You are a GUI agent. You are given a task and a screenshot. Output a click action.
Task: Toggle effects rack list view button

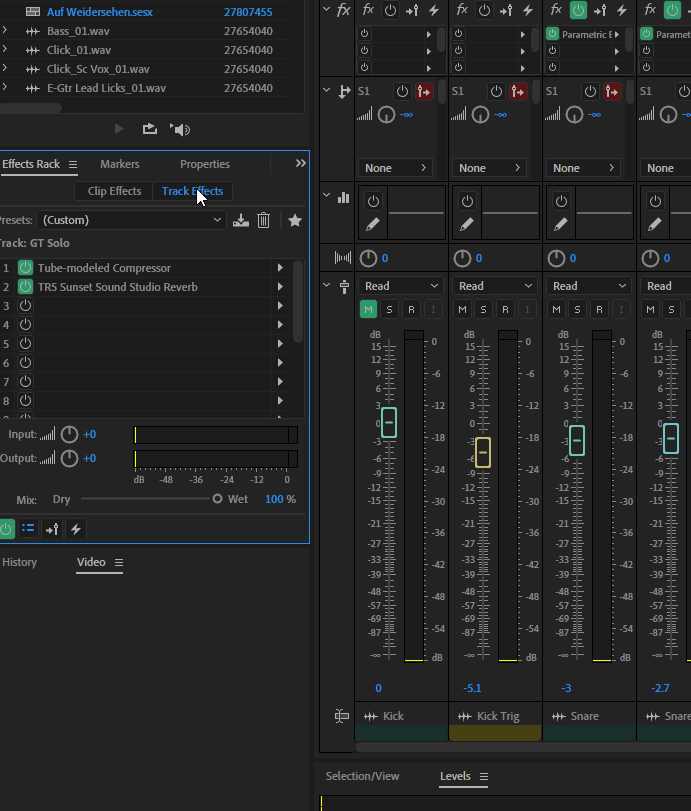[x=28, y=529]
